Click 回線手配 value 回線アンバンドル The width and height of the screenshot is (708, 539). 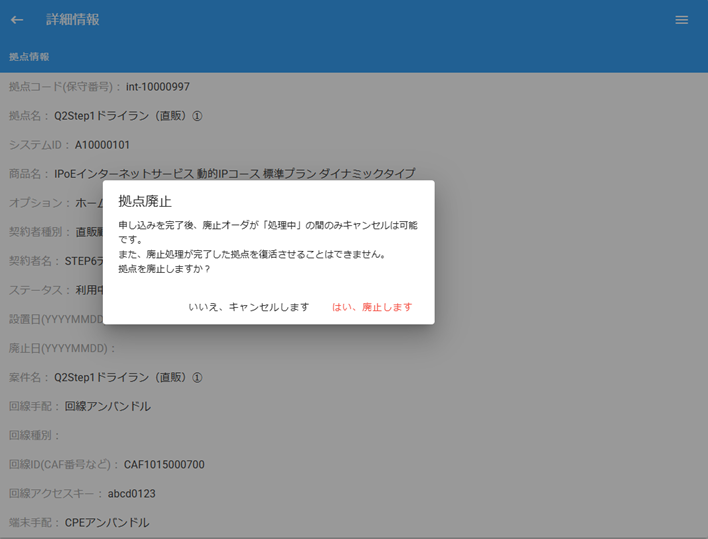(107, 406)
